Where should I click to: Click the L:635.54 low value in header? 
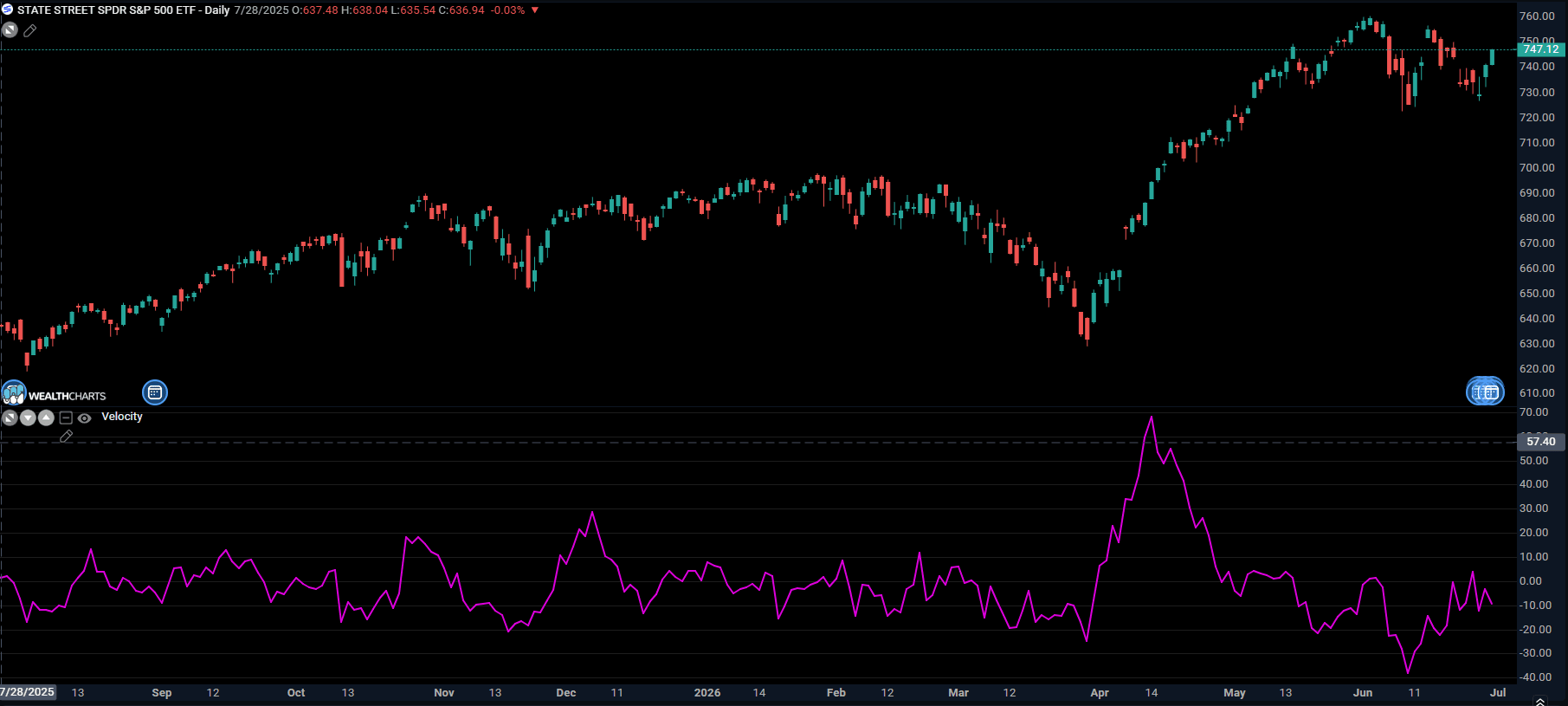point(413,10)
